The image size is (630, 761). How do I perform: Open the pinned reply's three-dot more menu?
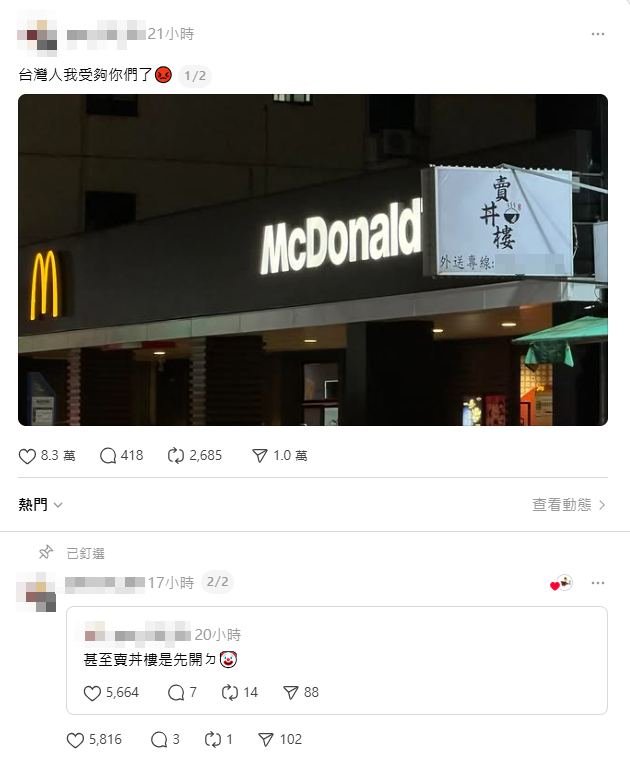point(598,583)
